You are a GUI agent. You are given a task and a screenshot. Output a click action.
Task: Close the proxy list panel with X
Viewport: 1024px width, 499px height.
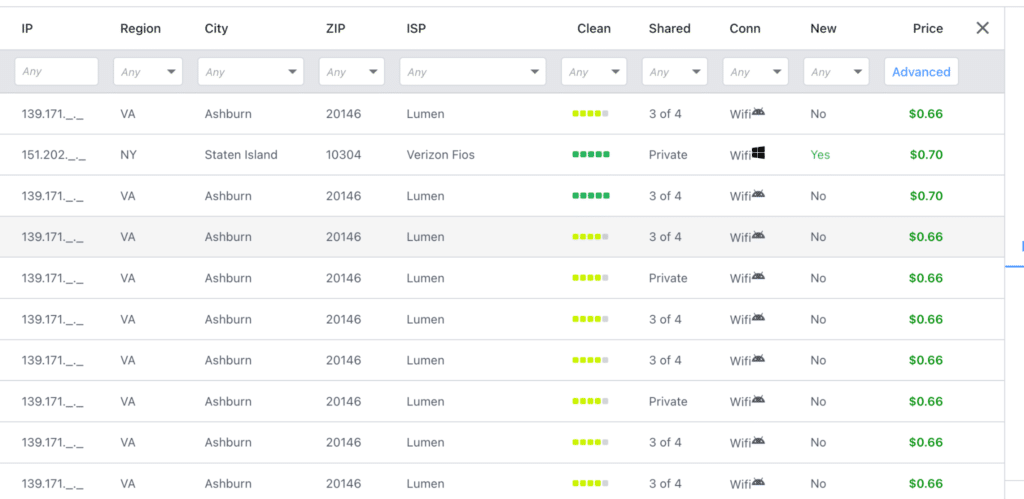(x=982, y=28)
